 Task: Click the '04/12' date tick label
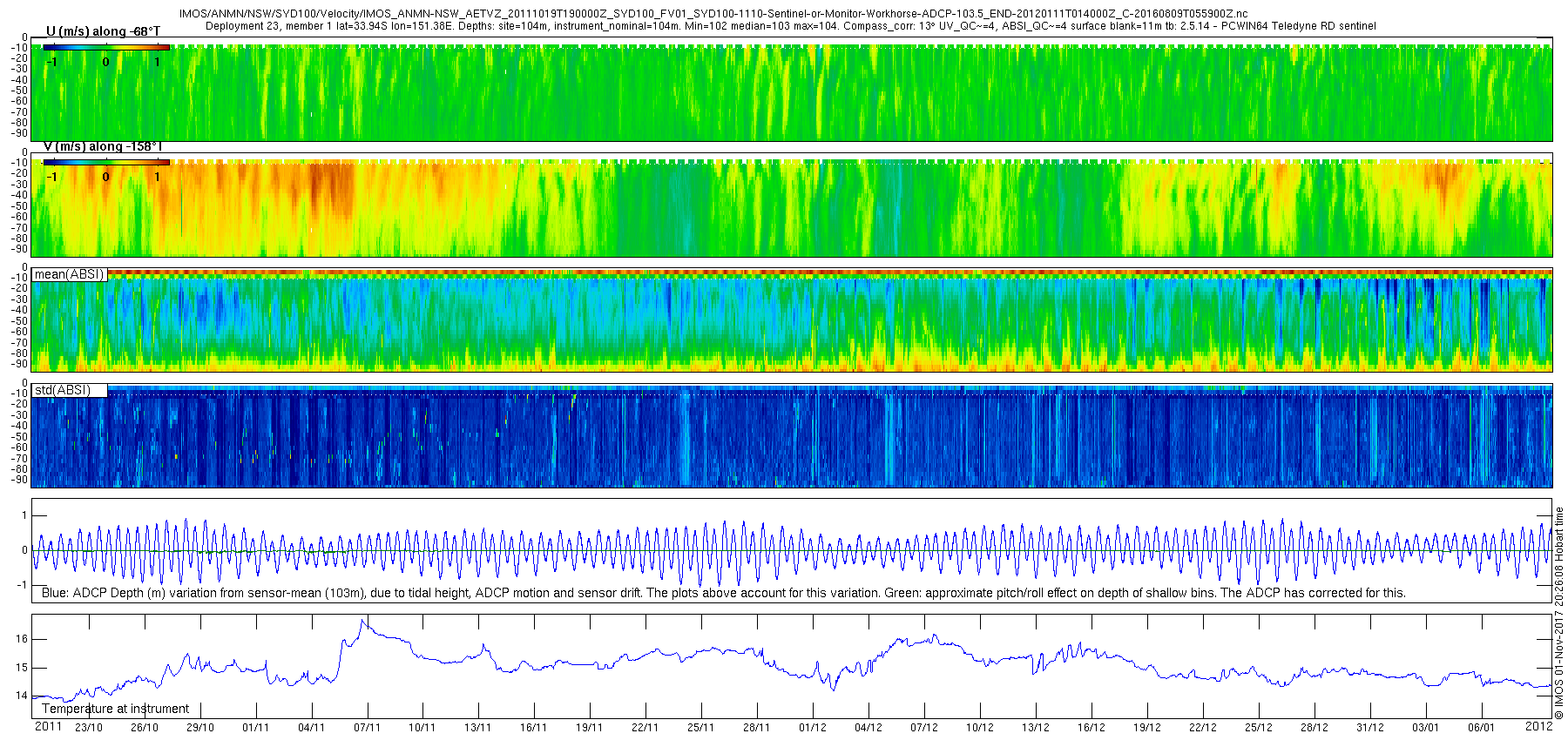pos(868,728)
